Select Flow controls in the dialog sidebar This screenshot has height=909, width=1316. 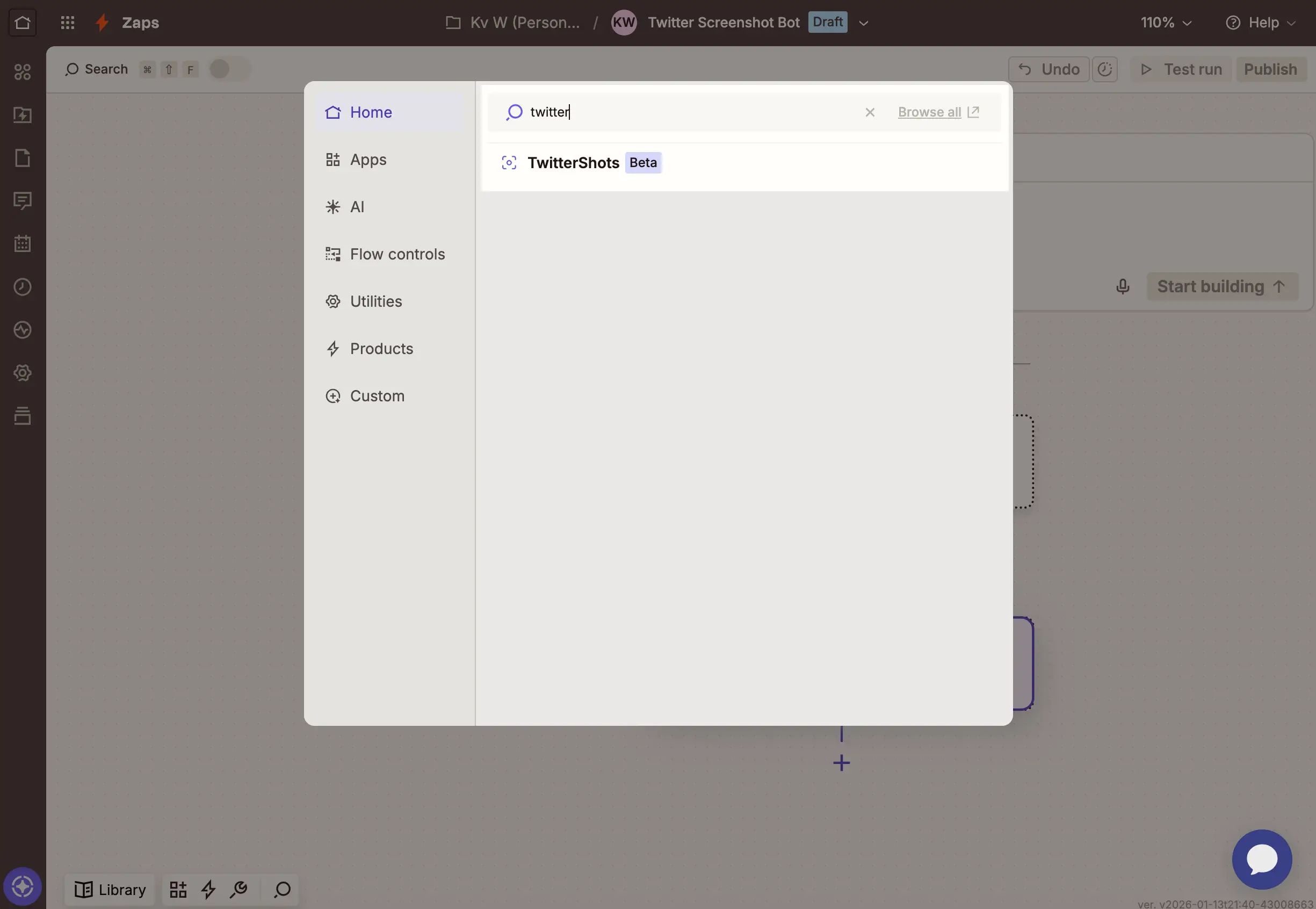397,254
